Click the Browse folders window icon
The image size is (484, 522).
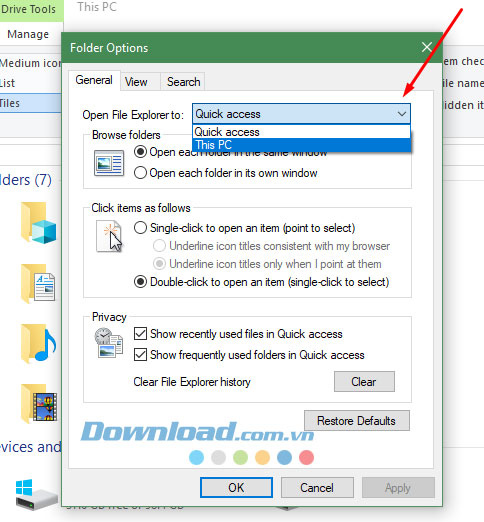[x=109, y=163]
